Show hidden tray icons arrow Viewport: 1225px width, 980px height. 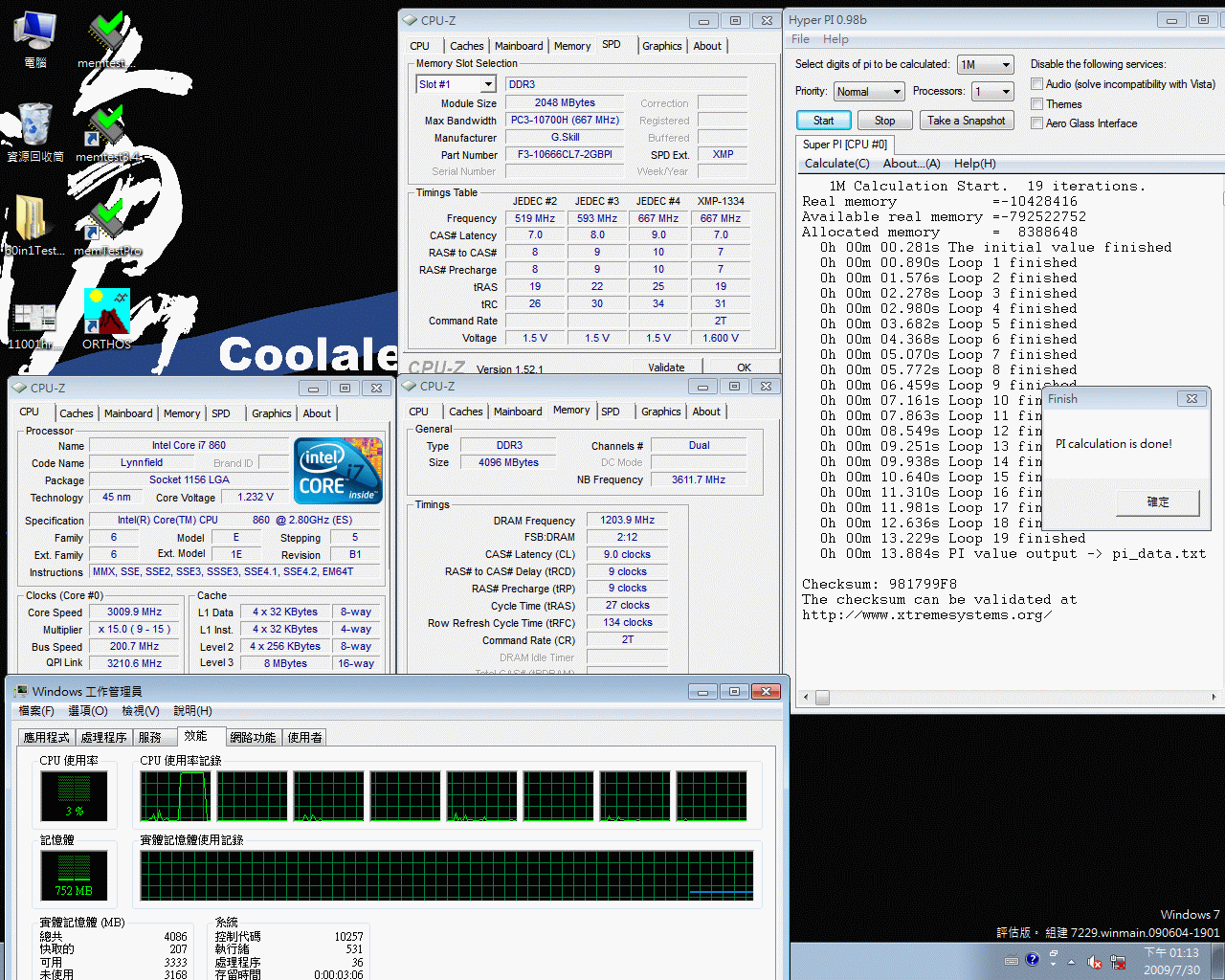[x=1071, y=962]
